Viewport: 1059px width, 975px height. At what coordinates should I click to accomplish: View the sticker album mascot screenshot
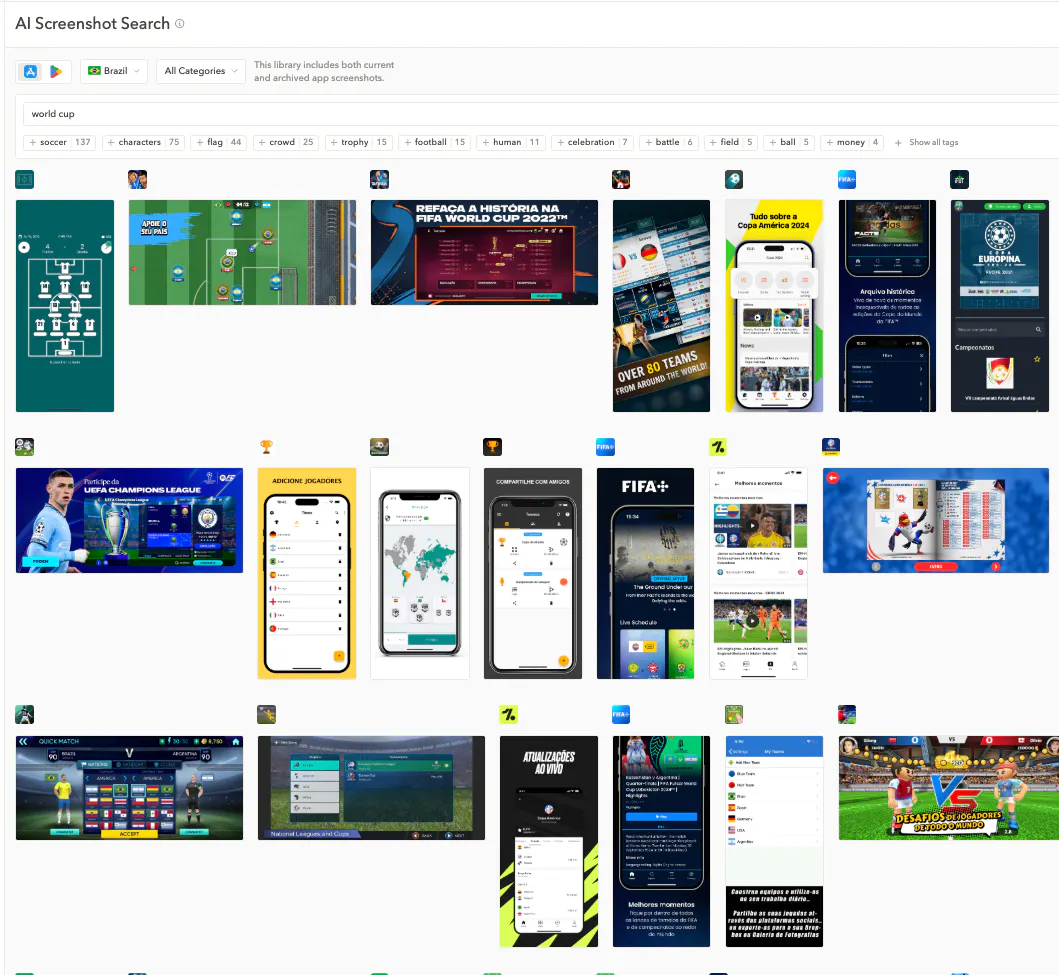(936, 521)
